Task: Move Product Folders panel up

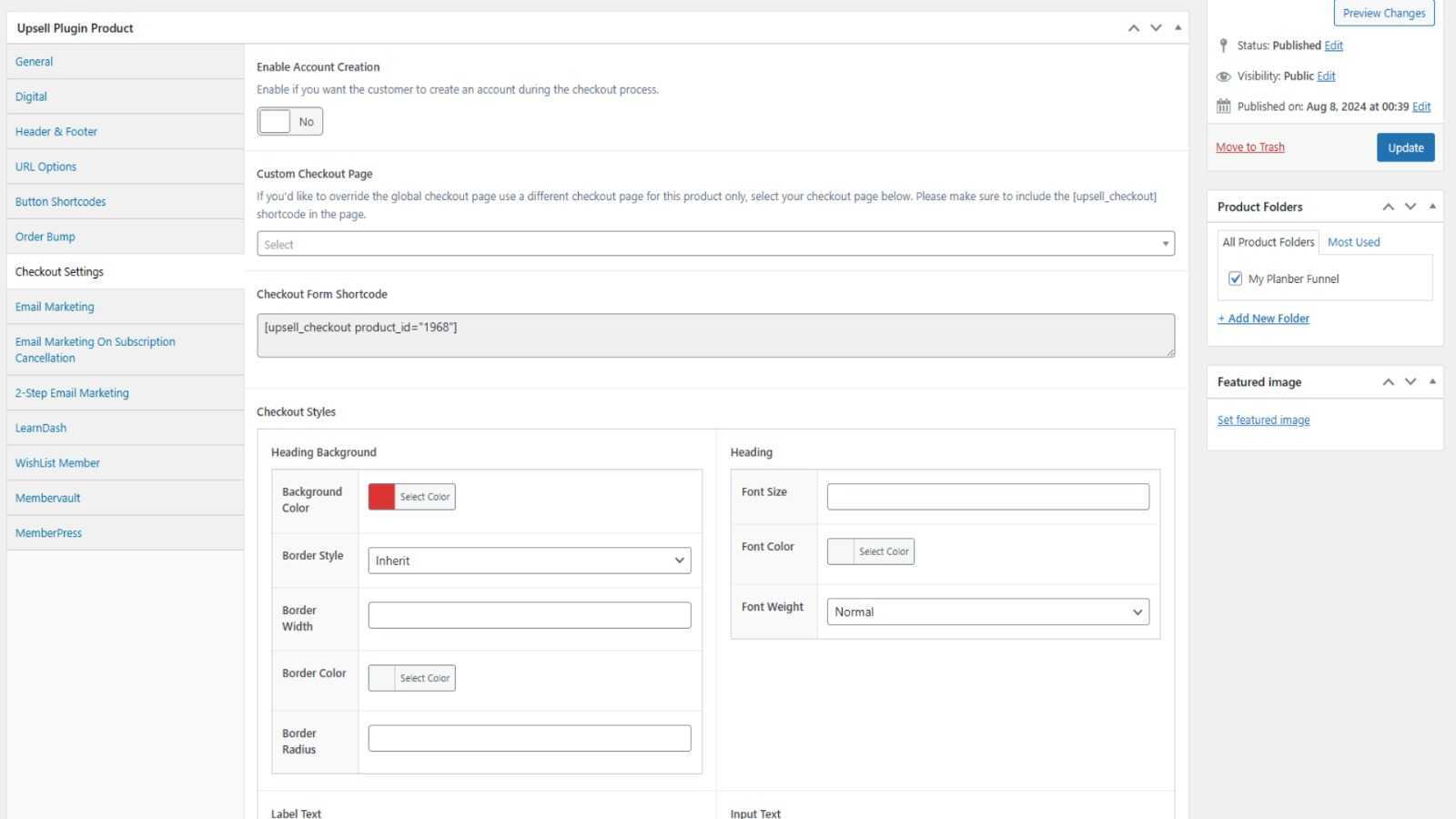Action: tap(1389, 207)
